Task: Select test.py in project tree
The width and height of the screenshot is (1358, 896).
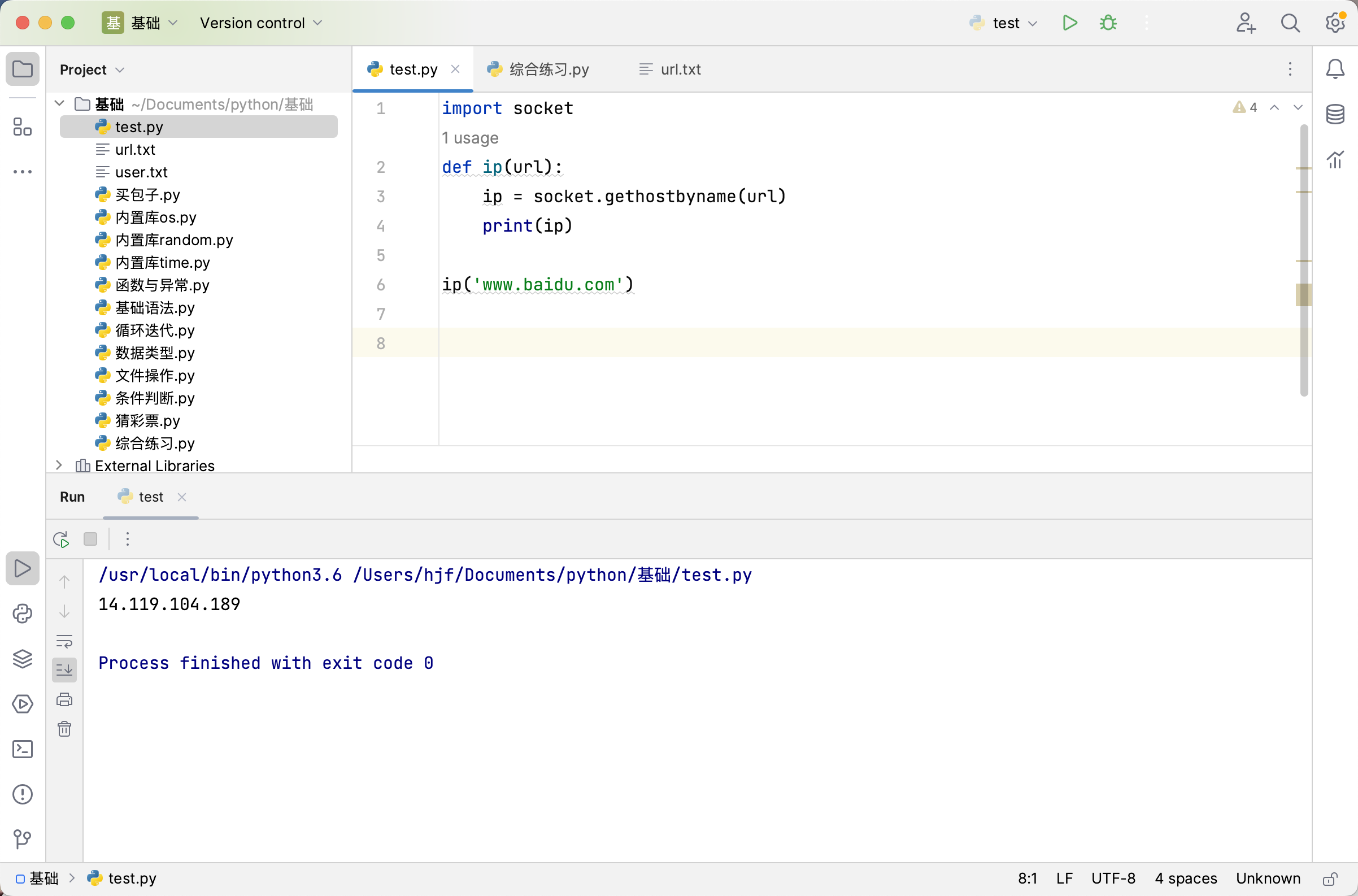Action: pyautogui.click(x=198, y=127)
